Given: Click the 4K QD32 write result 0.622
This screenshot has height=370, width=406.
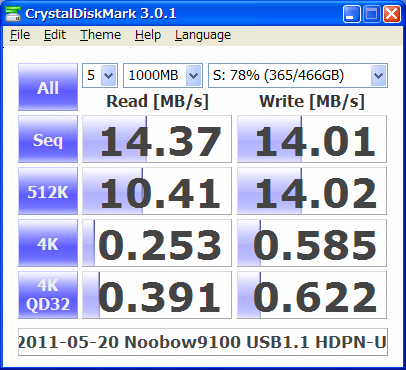Looking at the screenshot, I should click(312, 295).
